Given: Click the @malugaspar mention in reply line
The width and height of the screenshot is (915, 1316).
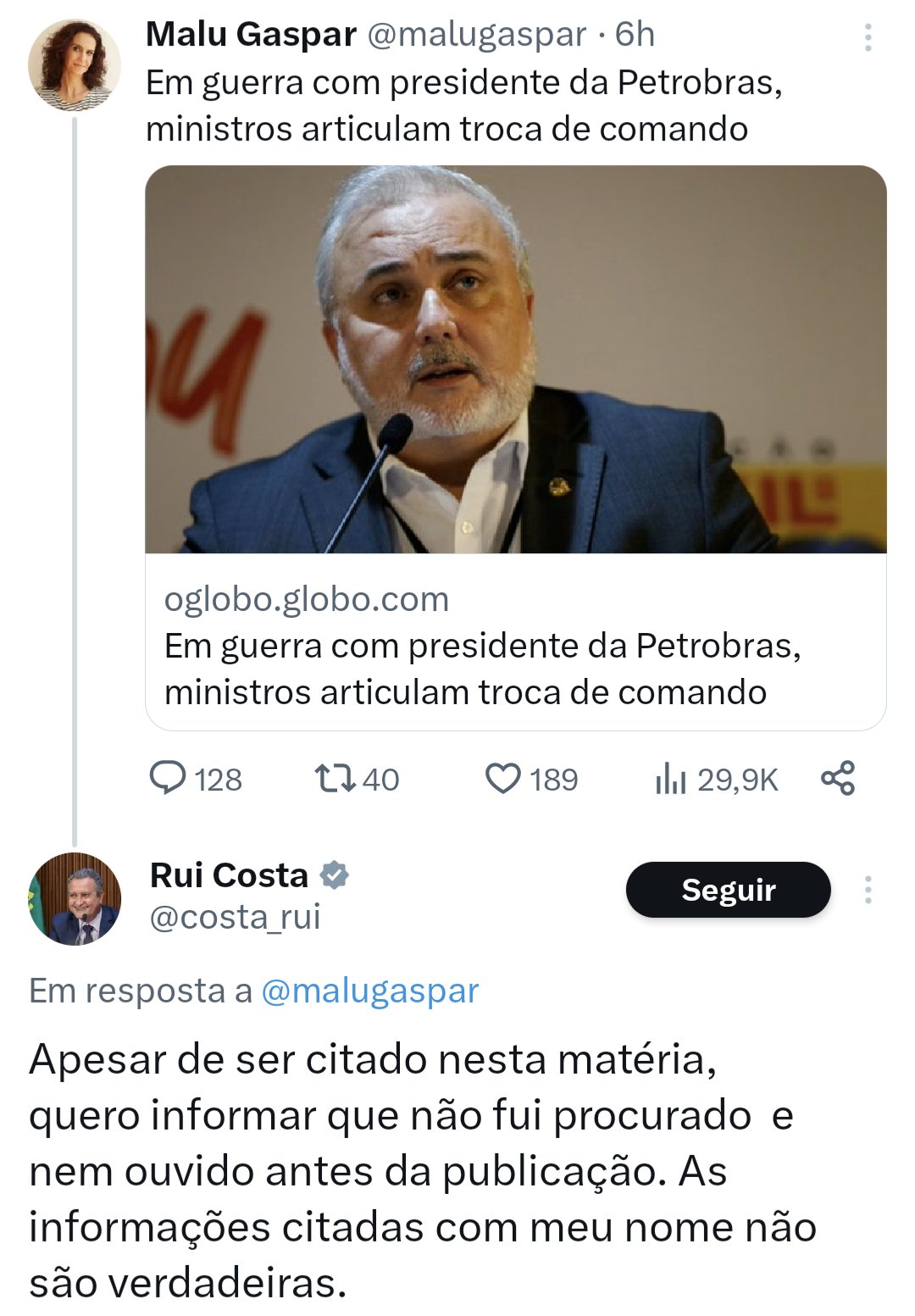Looking at the screenshot, I should pyautogui.click(x=369, y=991).
